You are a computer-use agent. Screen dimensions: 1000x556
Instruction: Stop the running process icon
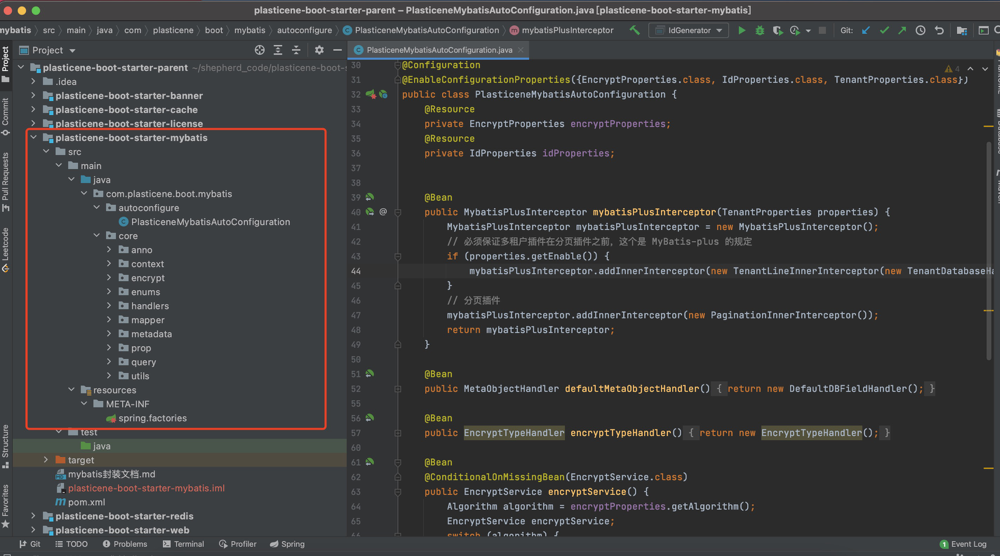tap(823, 30)
